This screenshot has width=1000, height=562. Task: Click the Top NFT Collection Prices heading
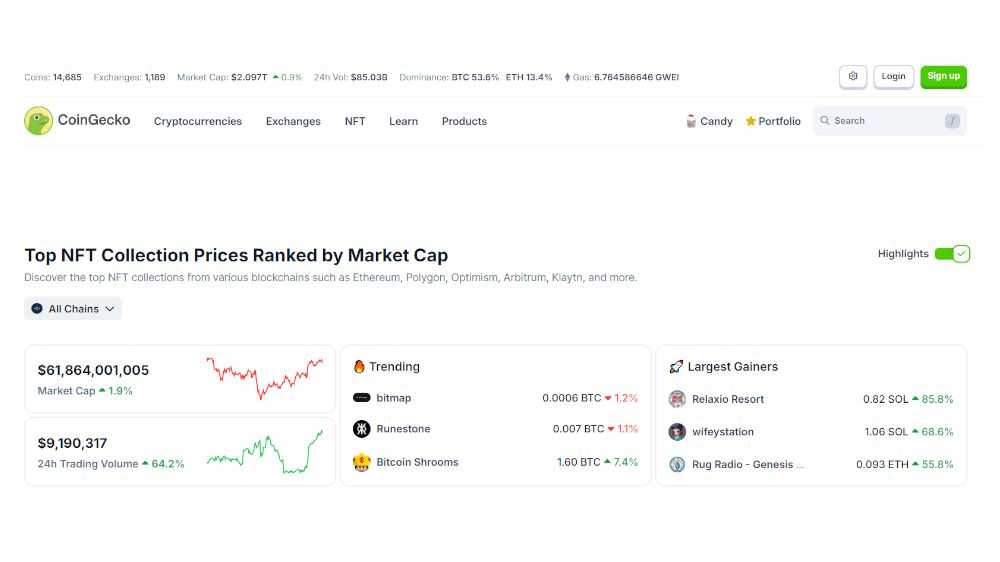click(x=236, y=255)
